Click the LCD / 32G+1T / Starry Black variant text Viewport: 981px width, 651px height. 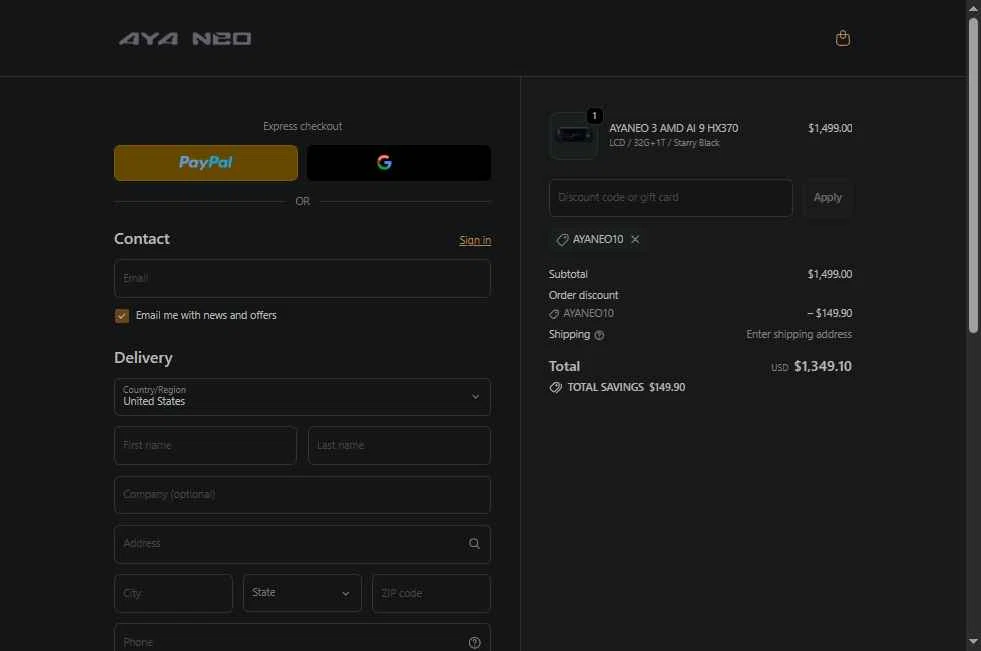pos(664,143)
